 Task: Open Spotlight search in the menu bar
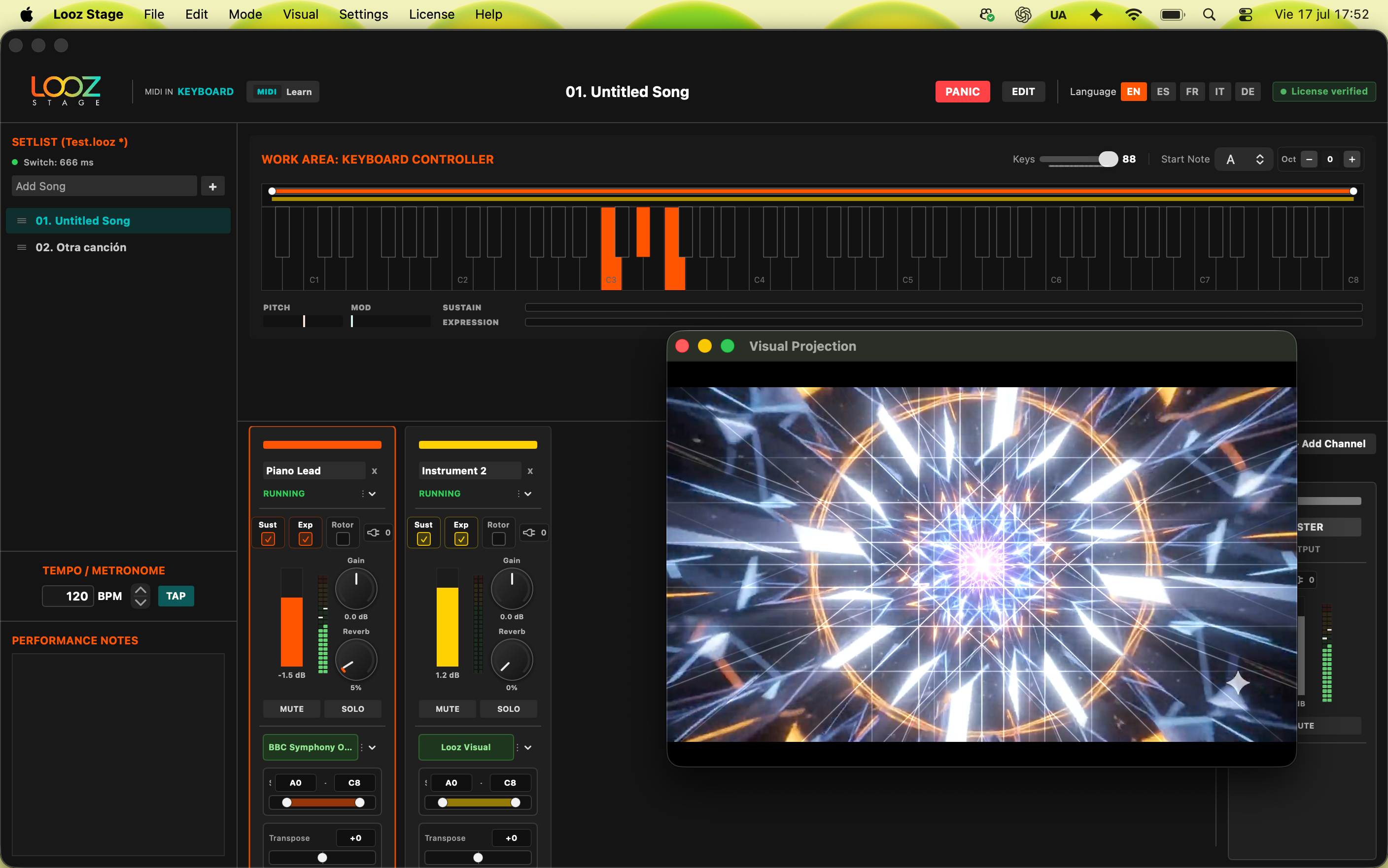[1209, 14]
